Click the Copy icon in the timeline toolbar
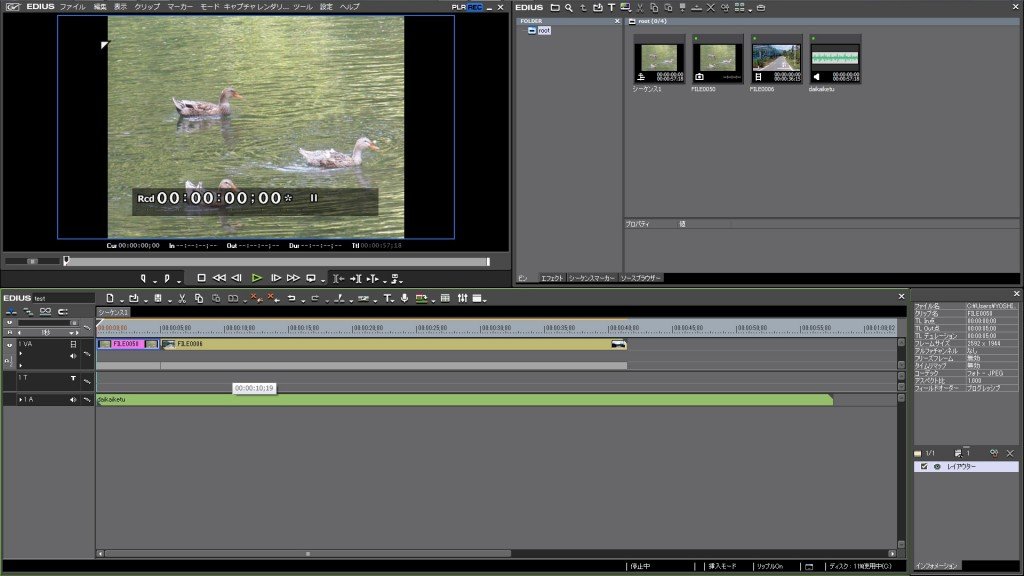The width and height of the screenshot is (1024, 576). coord(199,298)
